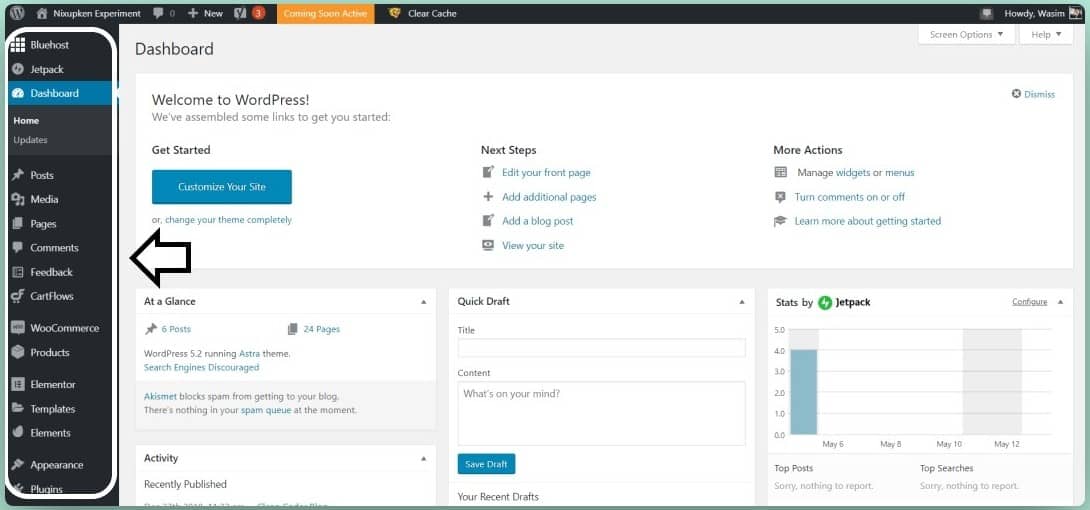Click the menus link in Manage widgets or menus

pyautogui.click(x=900, y=172)
